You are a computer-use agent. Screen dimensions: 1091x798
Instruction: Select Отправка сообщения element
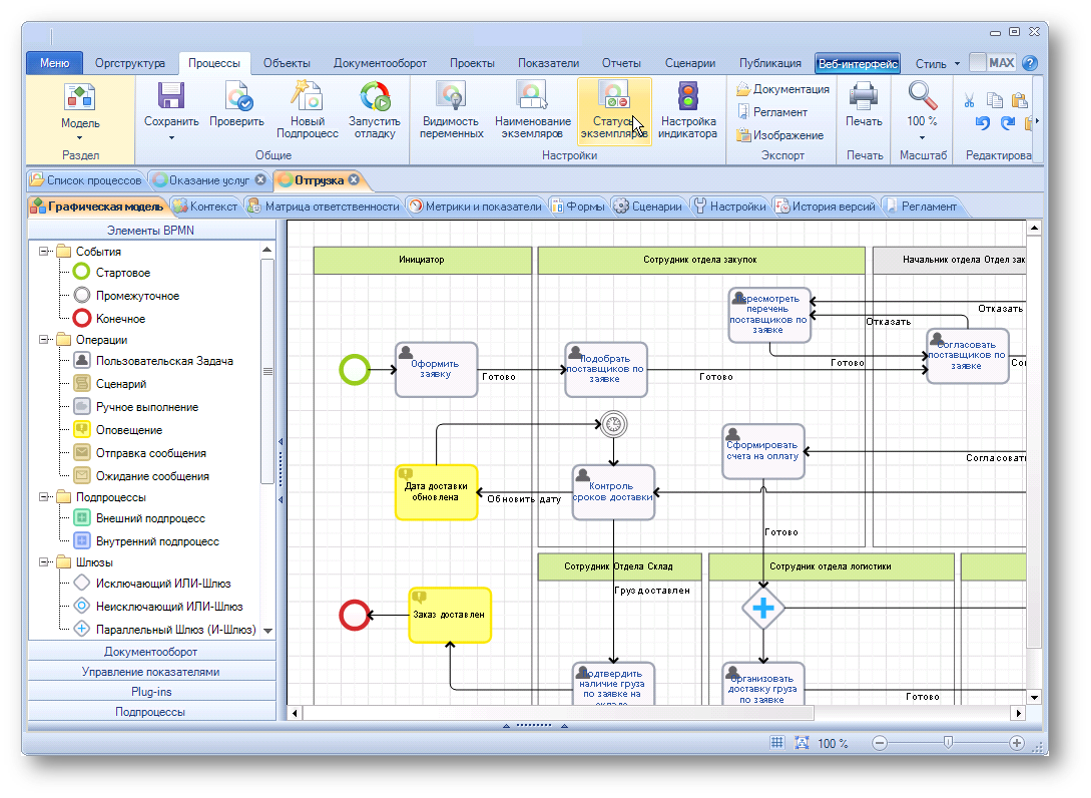pyautogui.click(x=140, y=453)
